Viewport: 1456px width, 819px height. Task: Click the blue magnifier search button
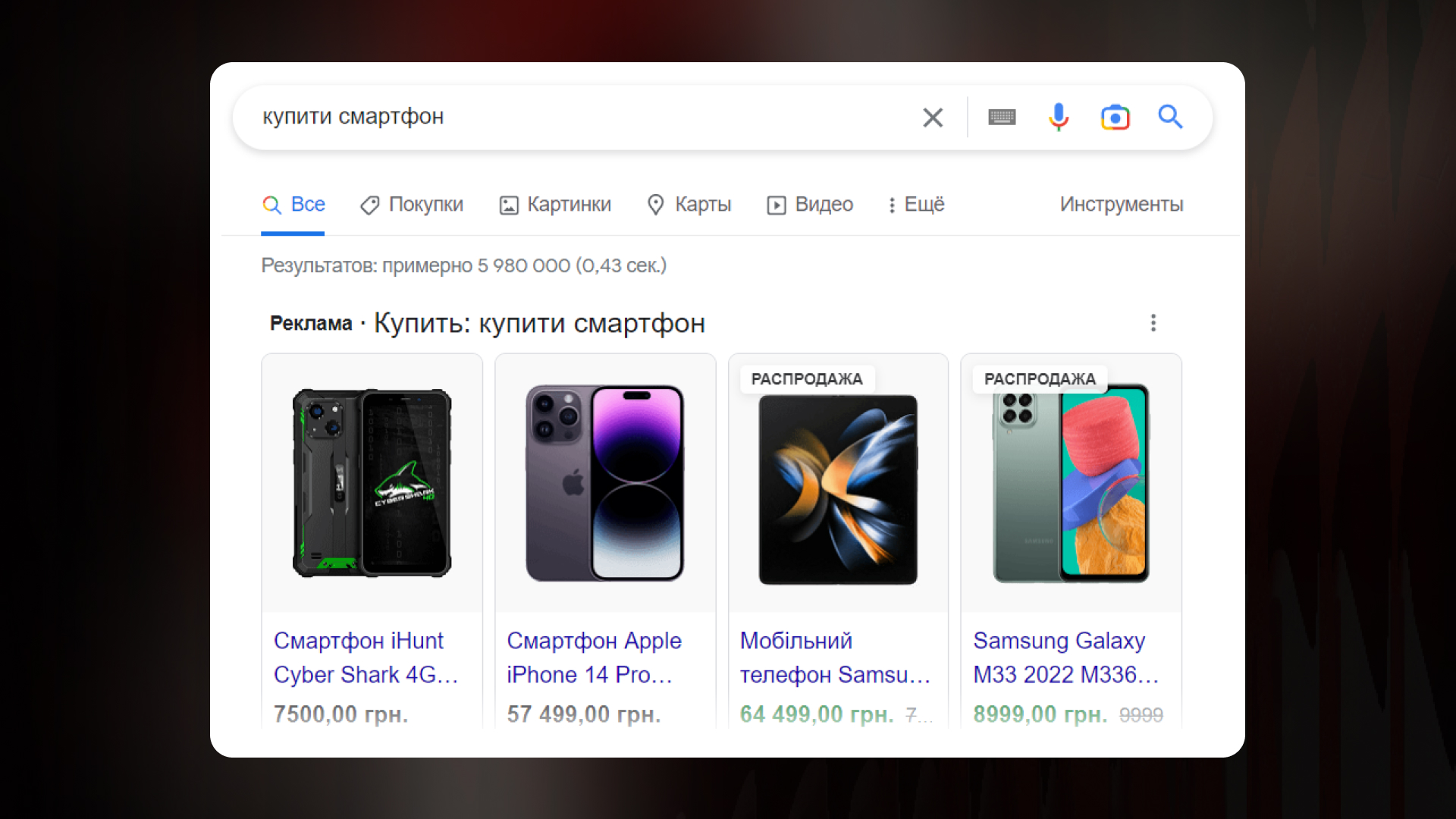(x=1170, y=117)
